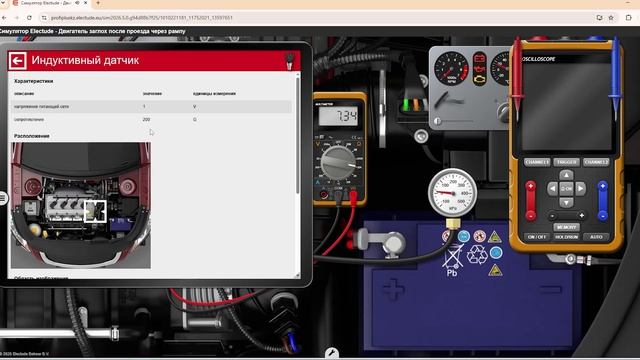Adjust the dashboard throttle slider
The width and height of the screenshot is (640, 360).
tap(438, 121)
